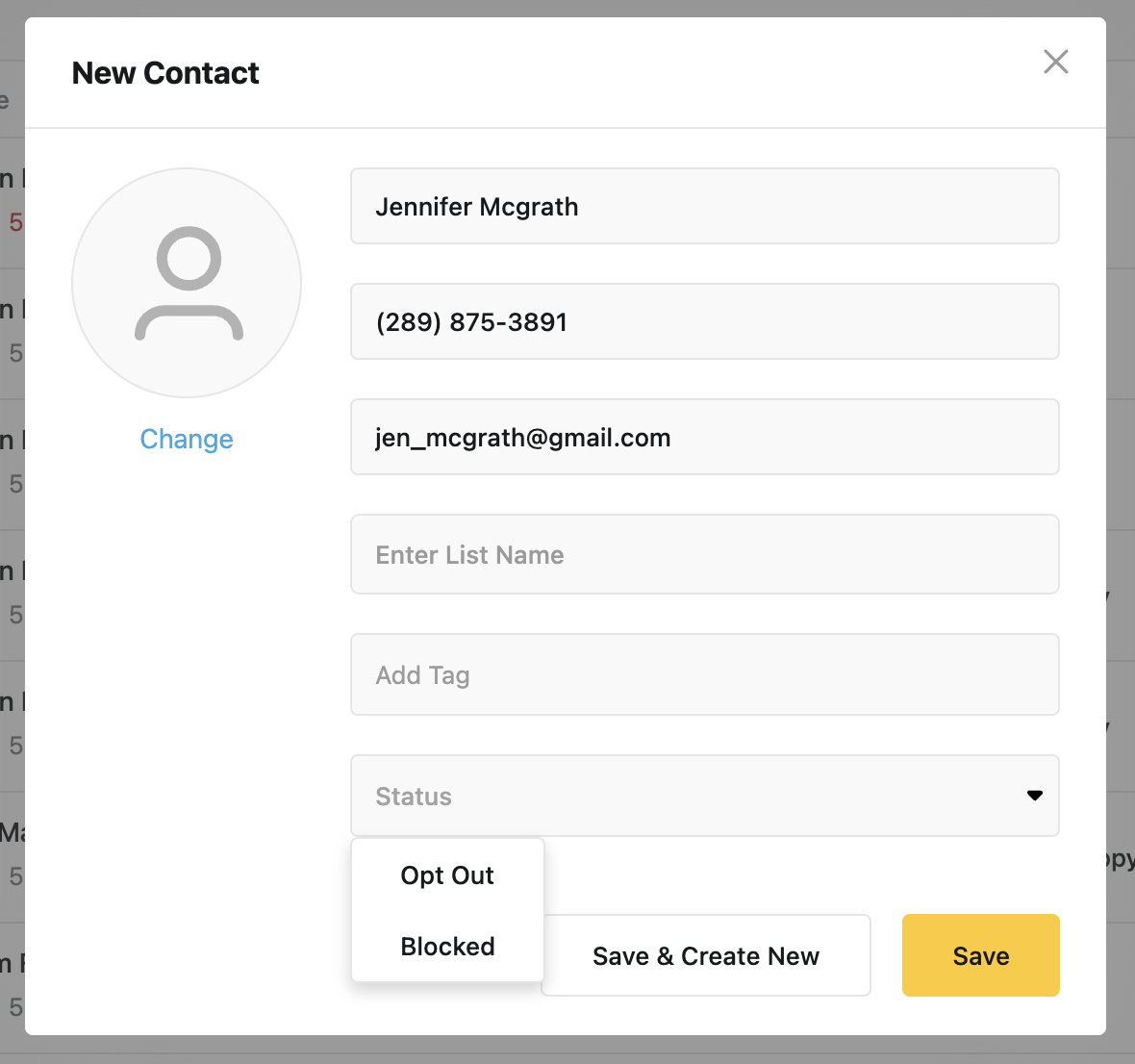Click the cut-off "opy" text at right edge
1135x1064 pixels.
[x=1121, y=859]
